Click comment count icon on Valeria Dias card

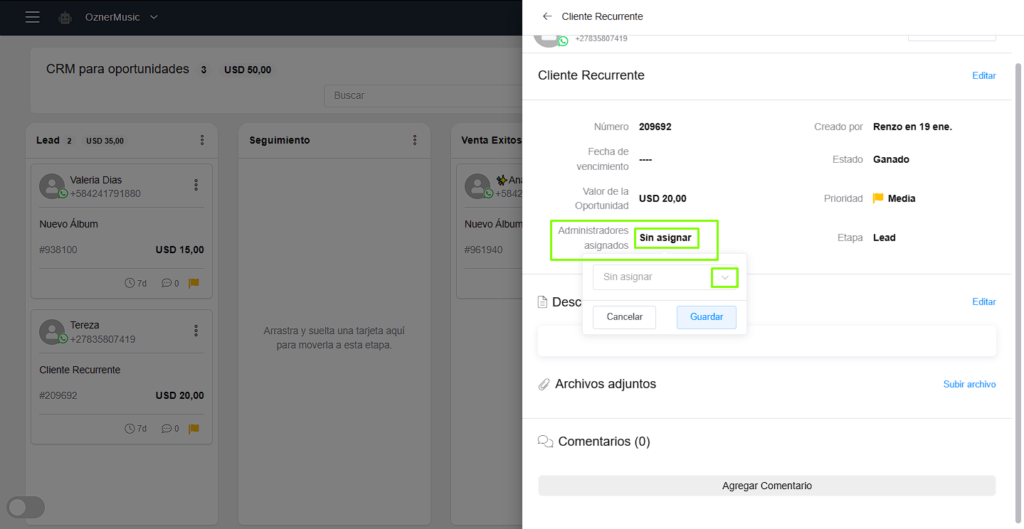[x=166, y=283]
